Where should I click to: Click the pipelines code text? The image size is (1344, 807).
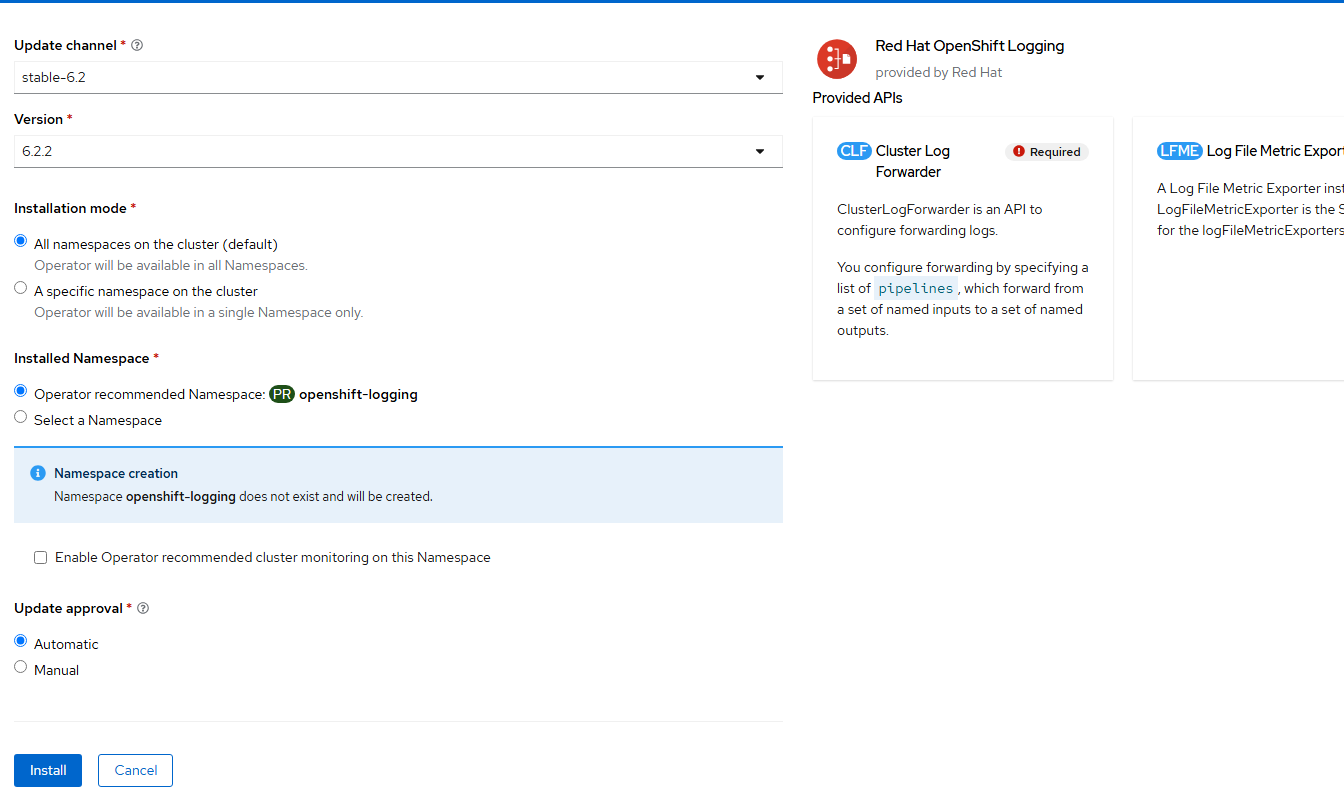pyautogui.click(x=916, y=288)
